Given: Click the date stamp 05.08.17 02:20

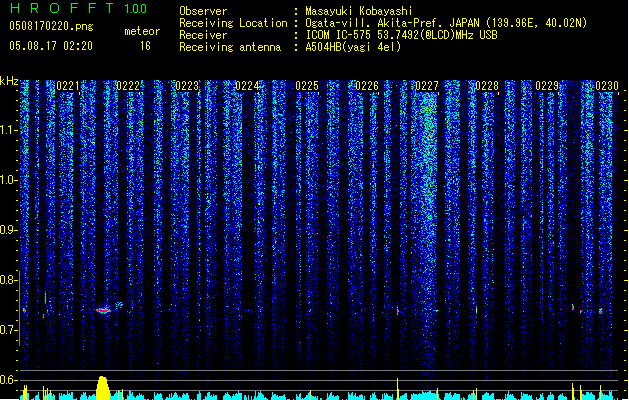Looking at the screenshot, I should (x=51, y=46).
